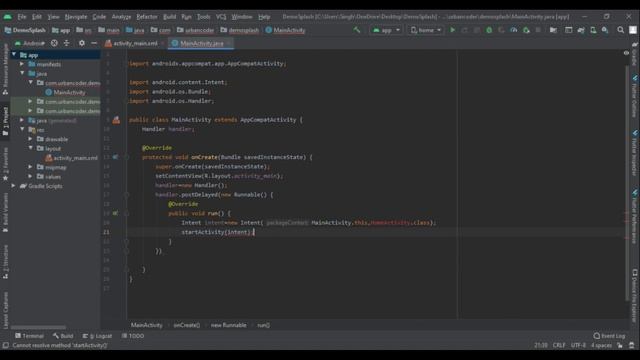Click Project panel horizontal scrollbar

[x=38, y=327]
